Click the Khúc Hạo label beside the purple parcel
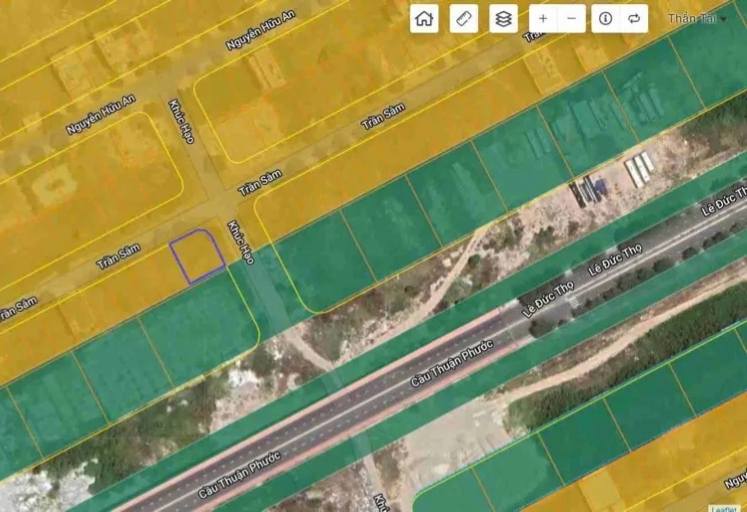This screenshot has height=512, width=747. [x=241, y=242]
